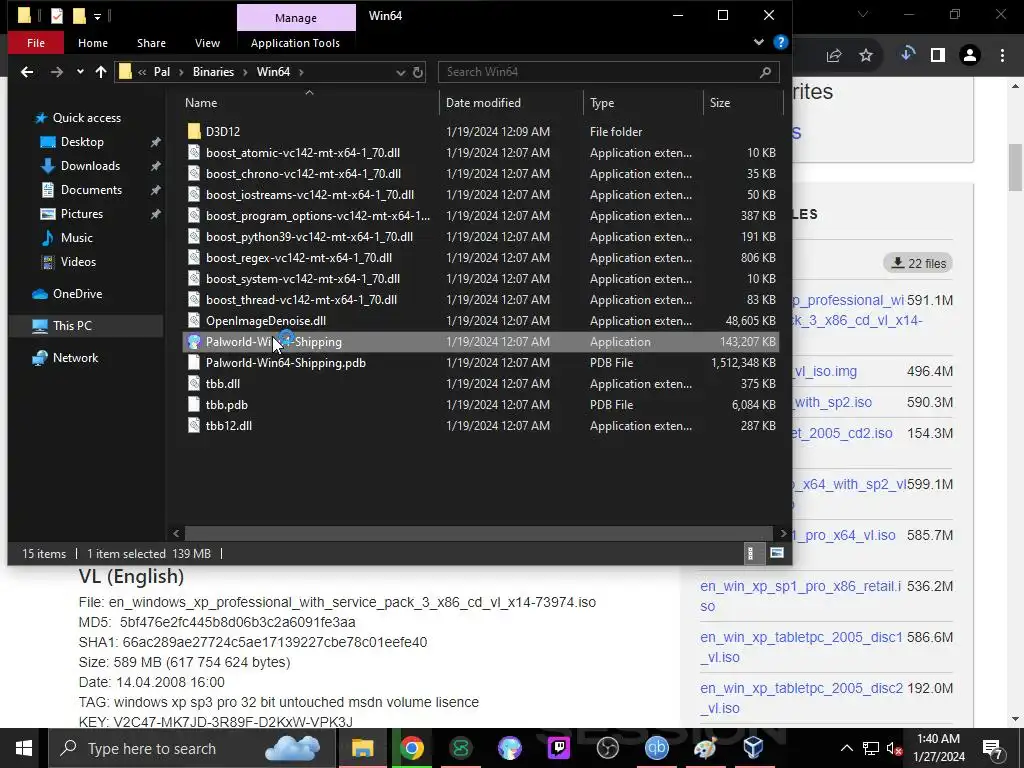The height and width of the screenshot is (768, 1024).
Task: Click the right arrow of the horizontal scrollbar
Action: point(783,534)
